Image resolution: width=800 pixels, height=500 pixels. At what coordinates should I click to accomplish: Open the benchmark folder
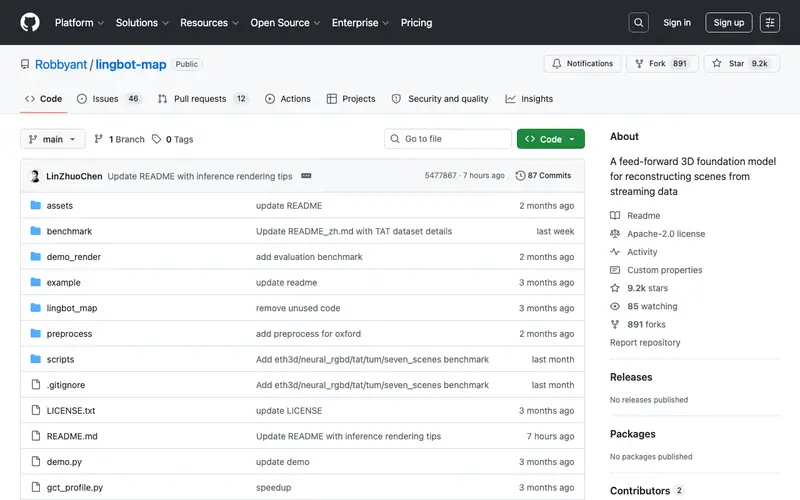point(69,231)
